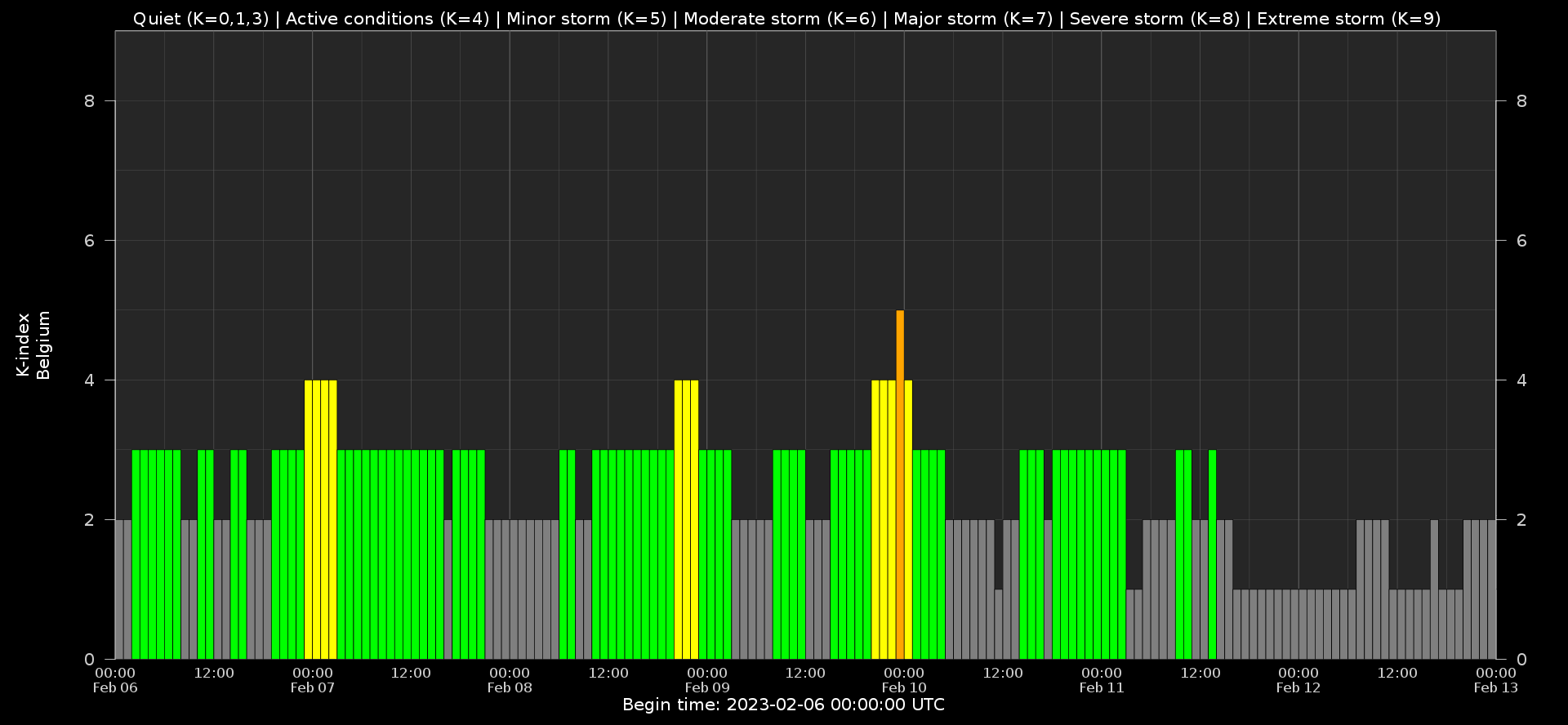Click the 'Quiet (K=0,1,3)' legend text
1568x725 pixels.
click(x=201, y=19)
